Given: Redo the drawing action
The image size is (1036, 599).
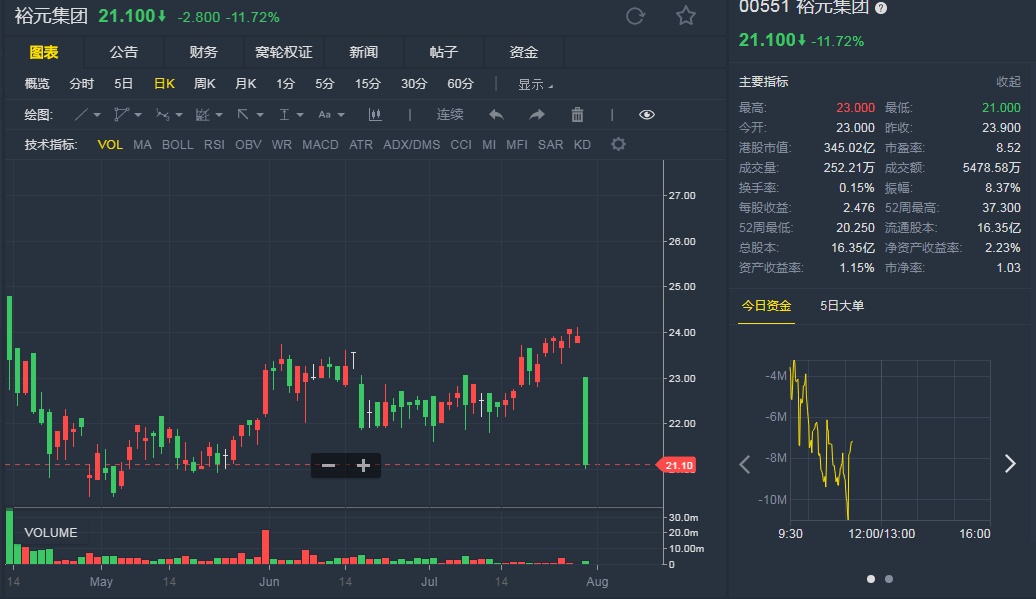Looking at the screenshot, I should tap(537, 115).
